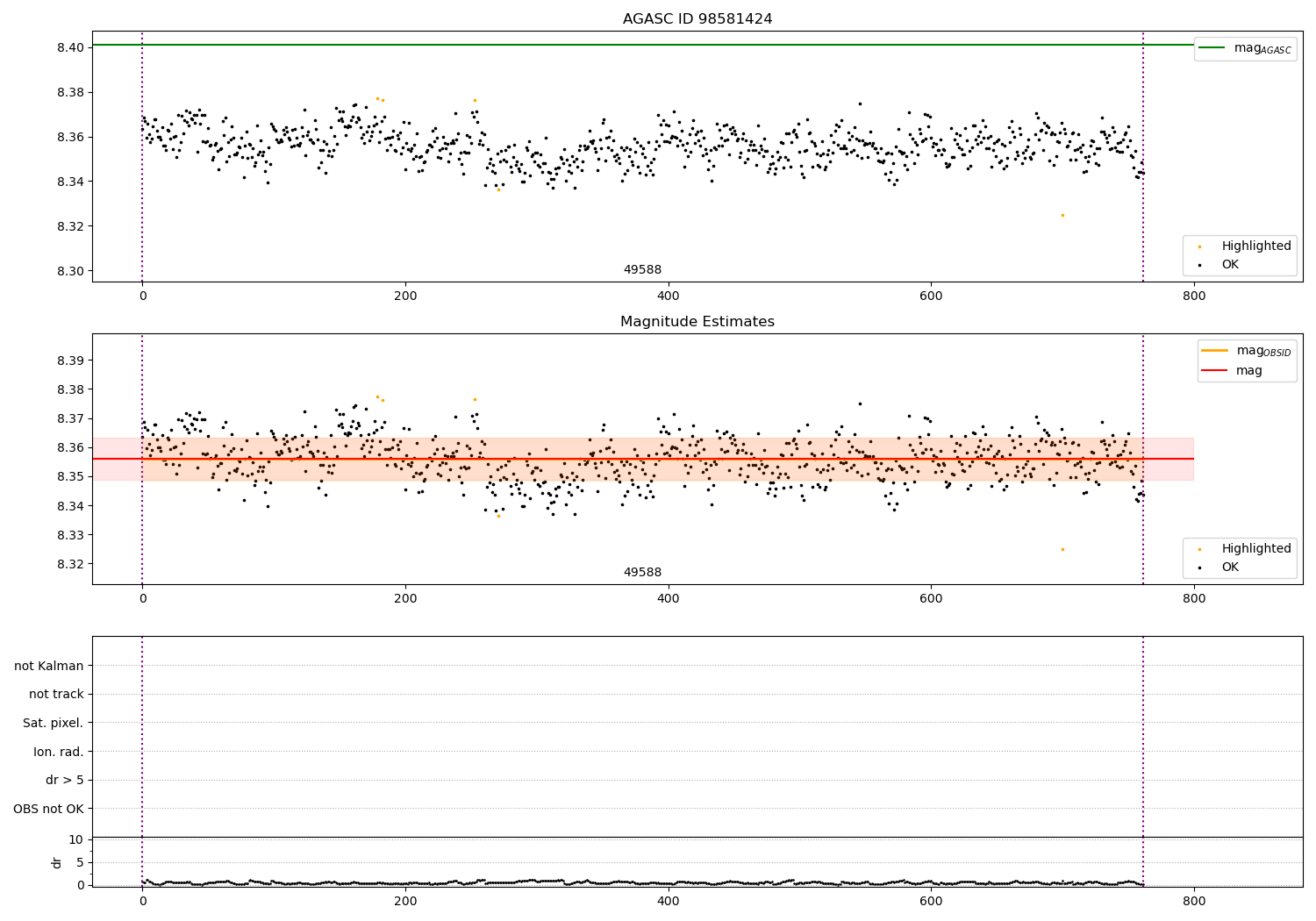The height and width of the screenshot is (921, 1316).
Task: Select OK marker in middle plot legend
Action: (1199, 568)
